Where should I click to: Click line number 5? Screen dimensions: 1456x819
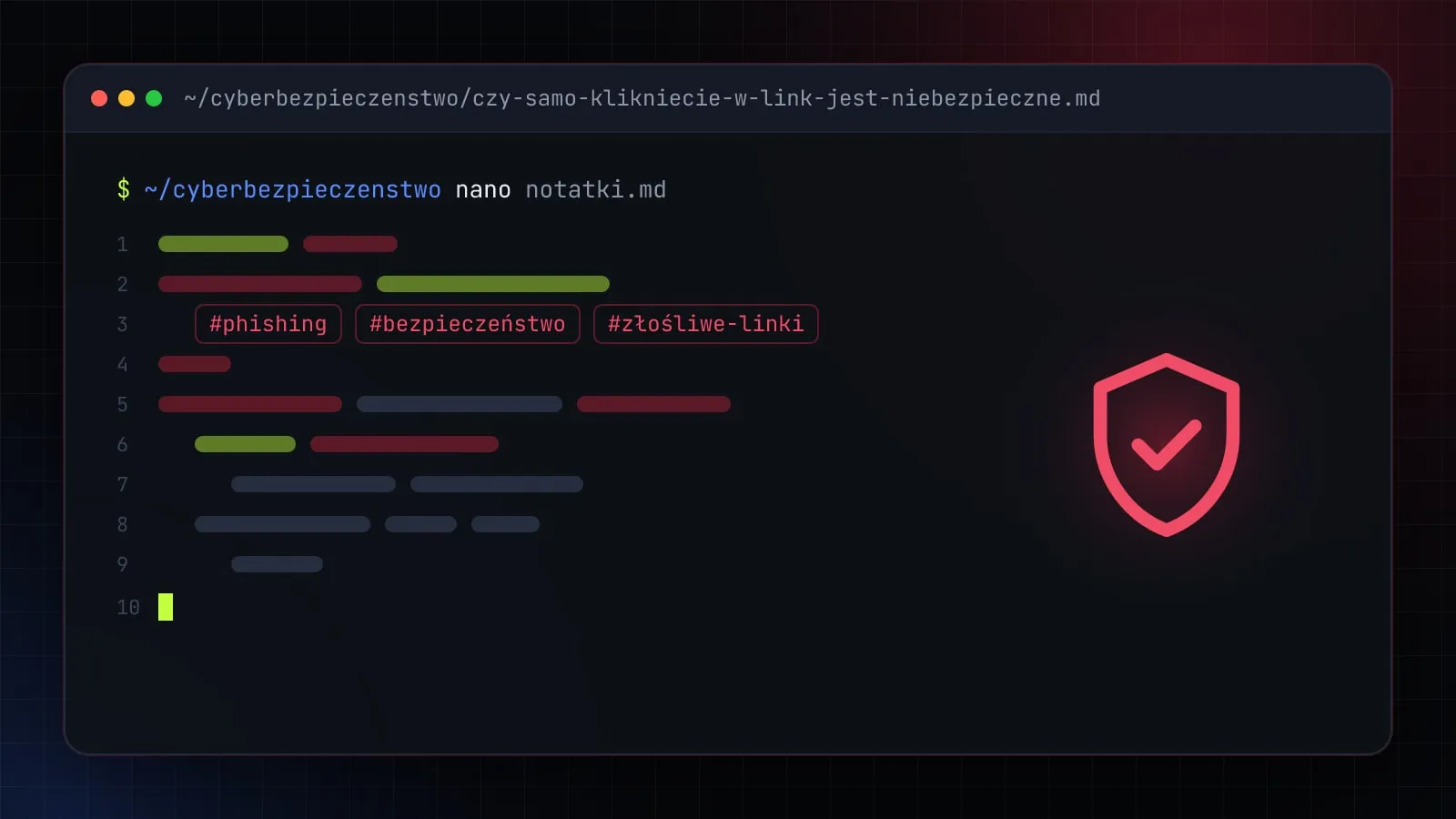[x=122, y=404]
